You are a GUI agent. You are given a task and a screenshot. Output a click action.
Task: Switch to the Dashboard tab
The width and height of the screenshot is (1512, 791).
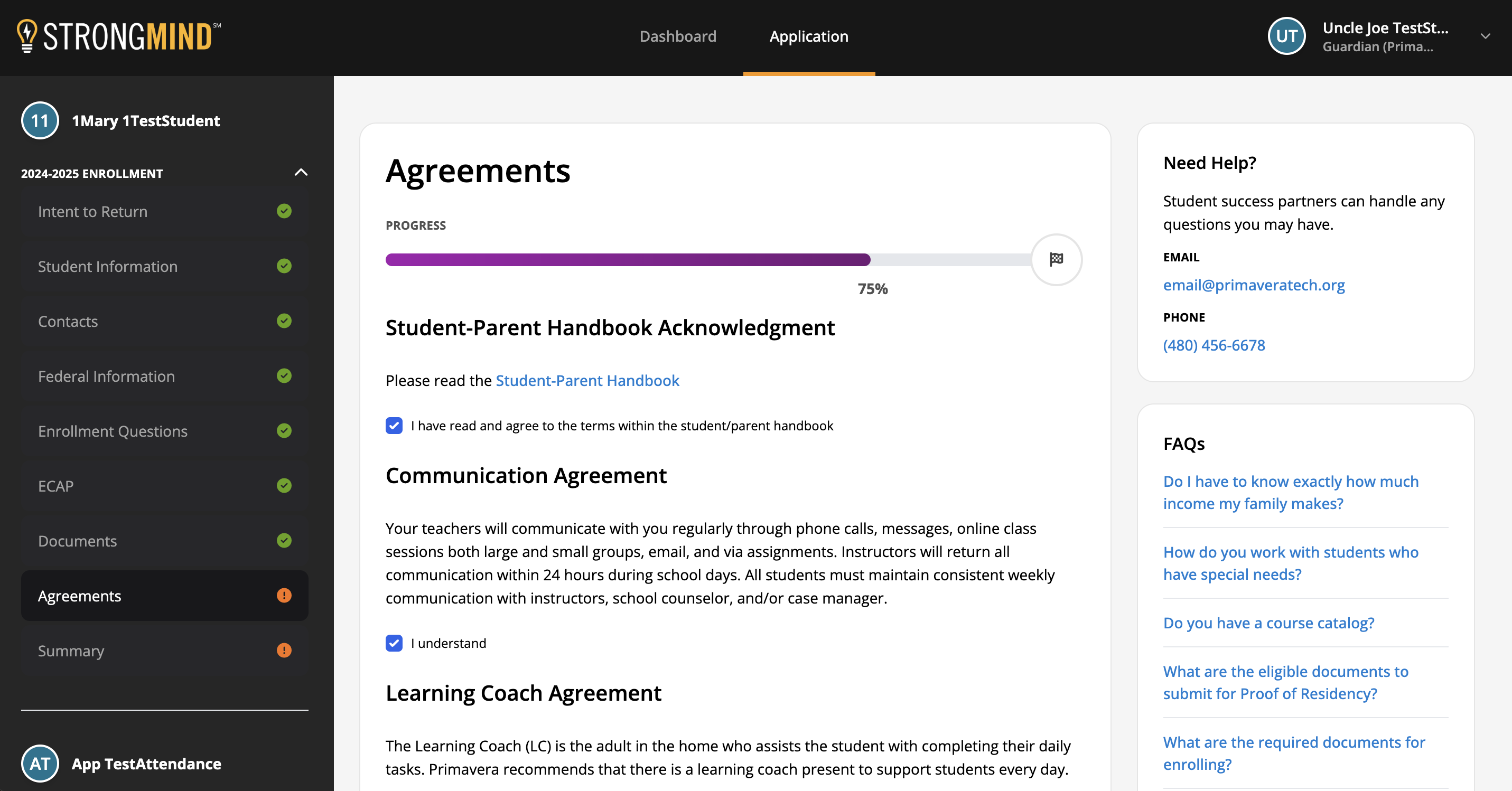click(678, 36)
